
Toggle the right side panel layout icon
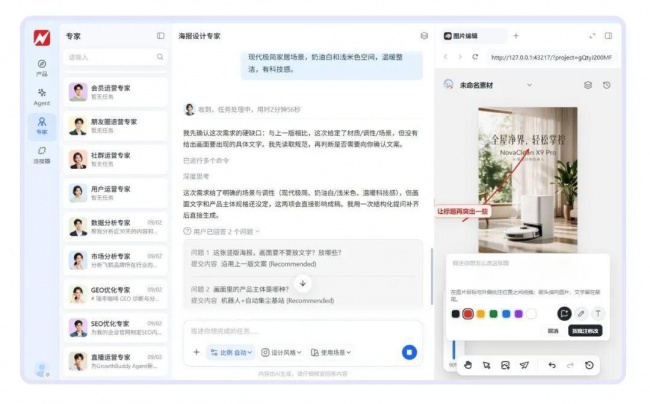point(608,36)
